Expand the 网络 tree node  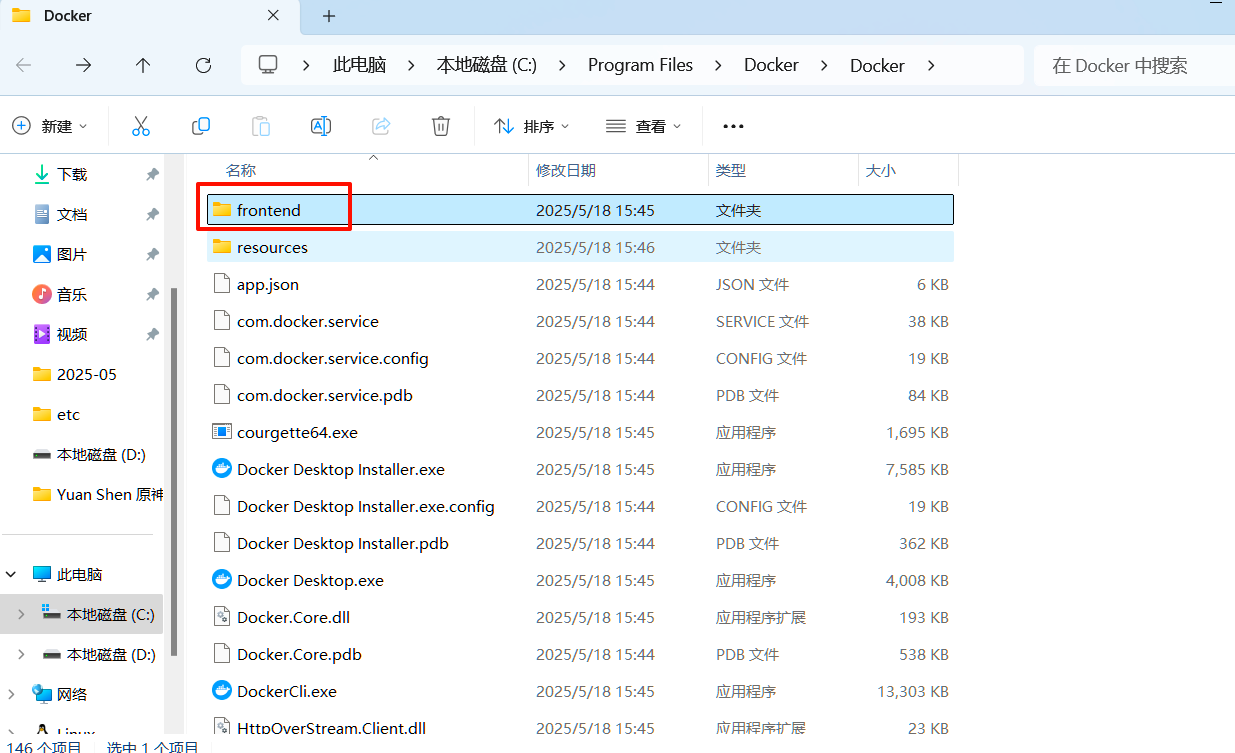(x=12, y=694)
